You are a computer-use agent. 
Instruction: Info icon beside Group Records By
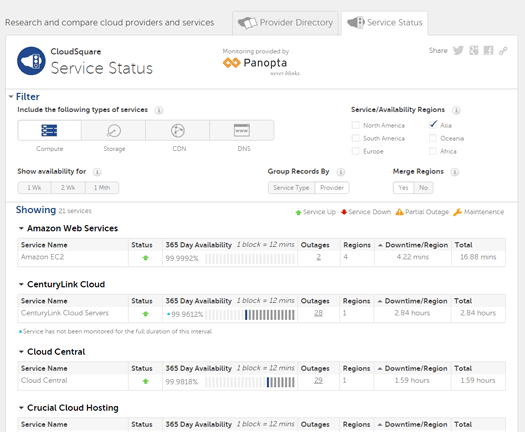click(x=341, y=172)
